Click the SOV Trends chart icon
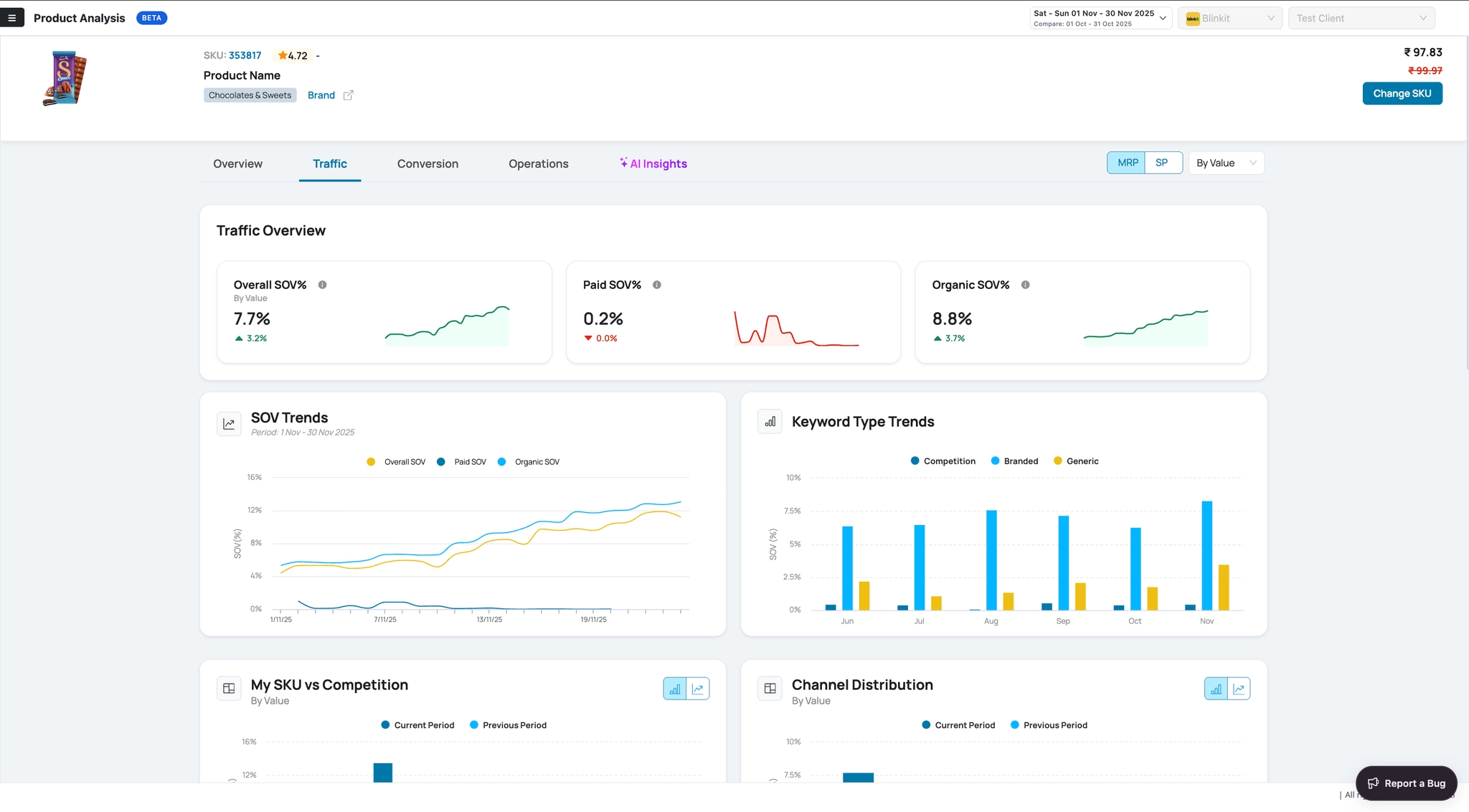Image resolution: width=1469 pixels, height=812 pixels. click(229, 424)
